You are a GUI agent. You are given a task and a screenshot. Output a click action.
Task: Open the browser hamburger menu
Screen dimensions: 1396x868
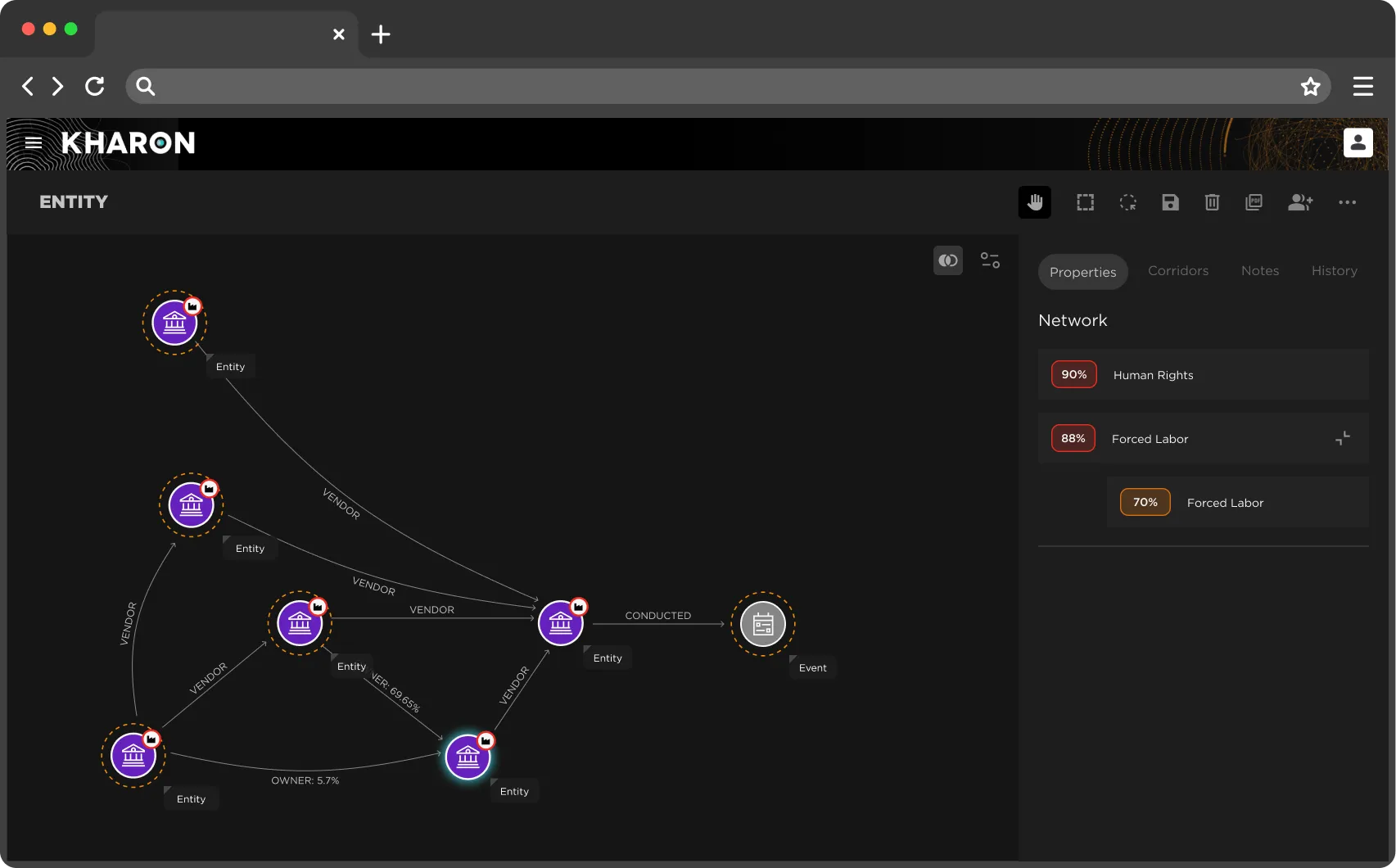click(1363, 86)
